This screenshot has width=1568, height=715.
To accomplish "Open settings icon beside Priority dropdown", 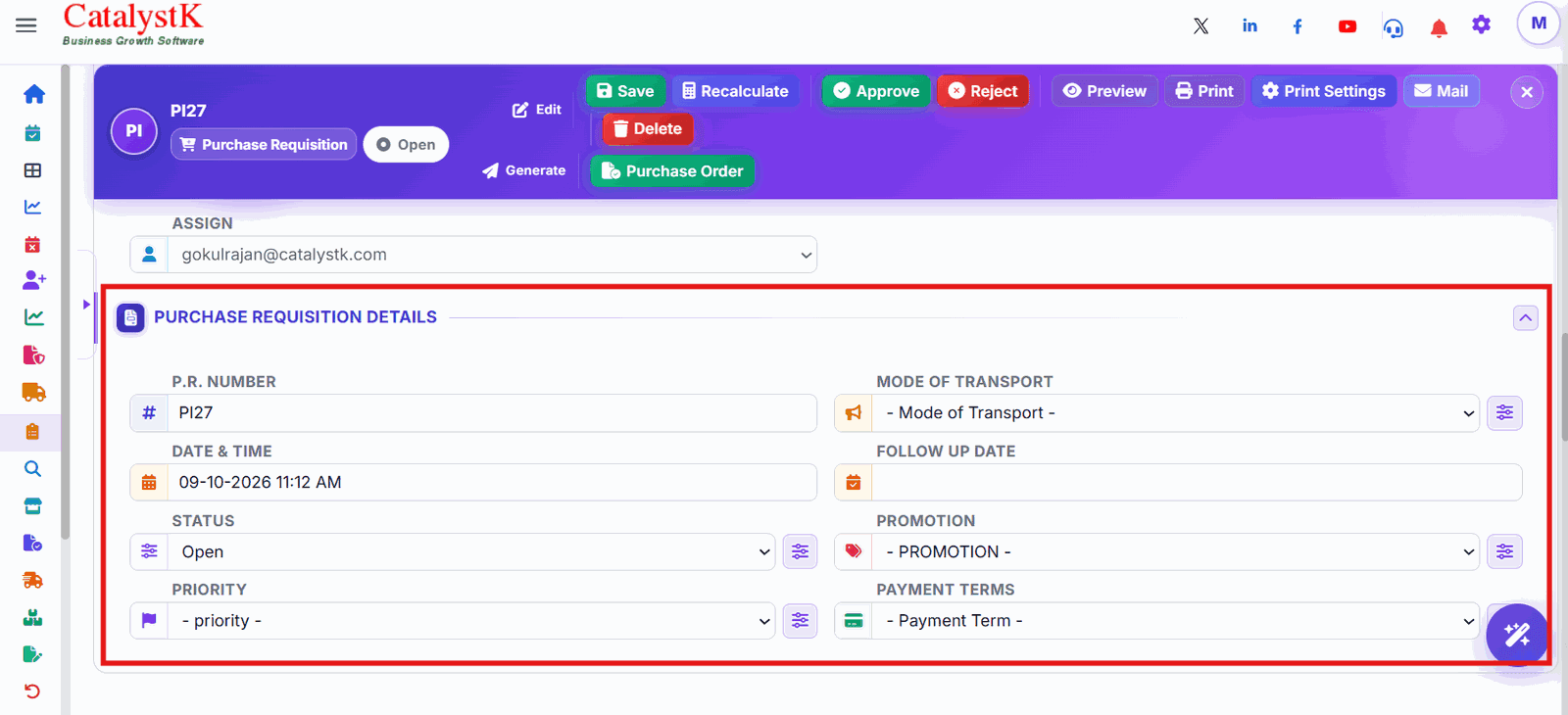I will 800,621.
